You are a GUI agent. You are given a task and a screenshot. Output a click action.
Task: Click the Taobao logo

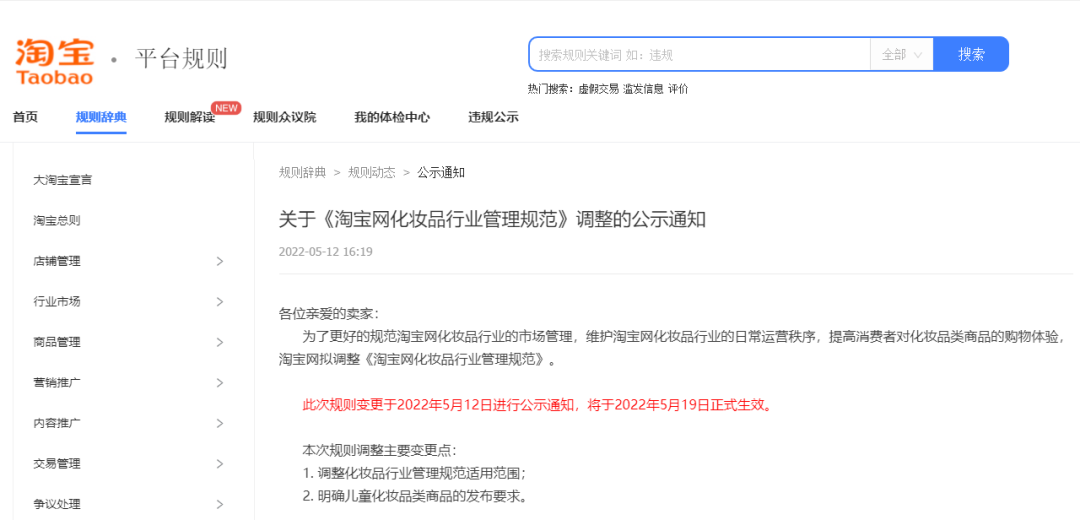coord(54,61)
